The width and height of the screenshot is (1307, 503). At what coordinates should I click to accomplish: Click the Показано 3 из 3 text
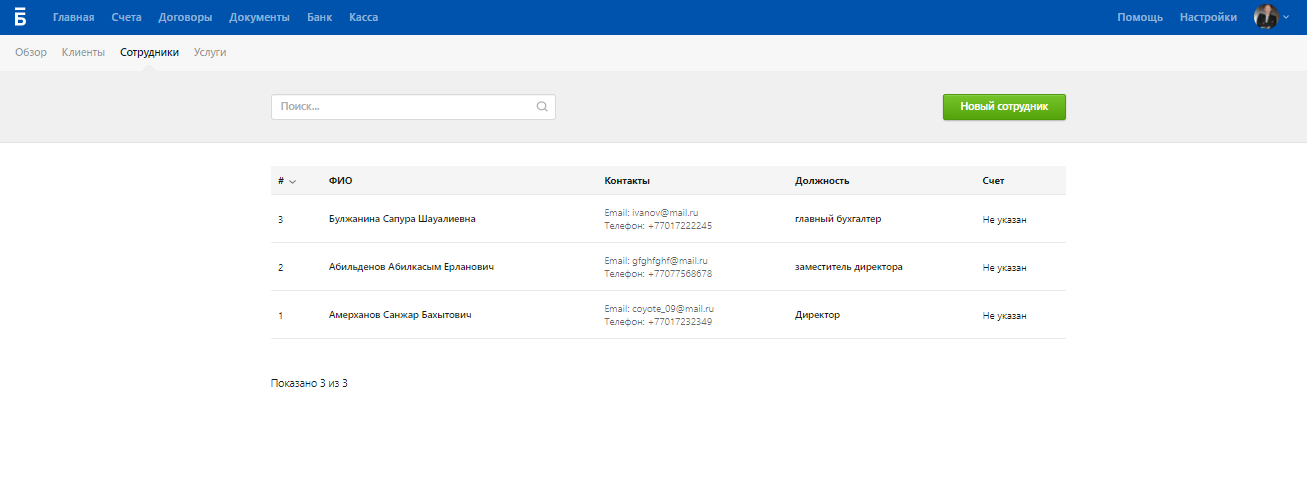pos(309,384)
